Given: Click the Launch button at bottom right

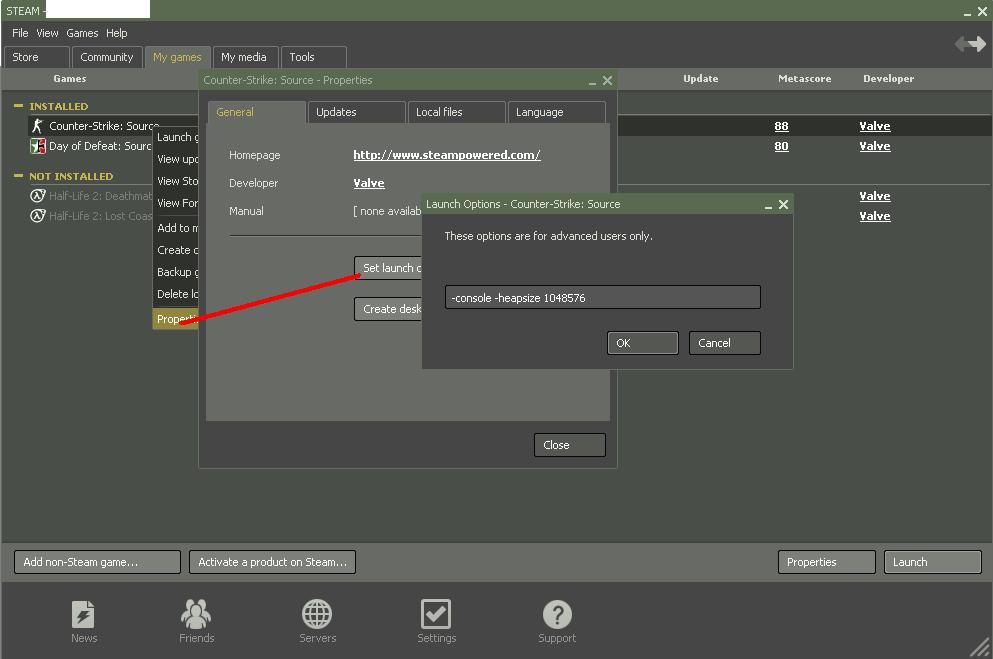Looking at the screenshot, I should [933, 562].
